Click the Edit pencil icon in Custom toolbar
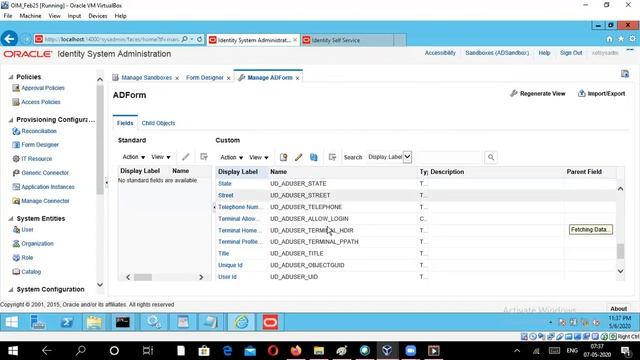This screenshot has height=360, width=640. click(298, 157)
